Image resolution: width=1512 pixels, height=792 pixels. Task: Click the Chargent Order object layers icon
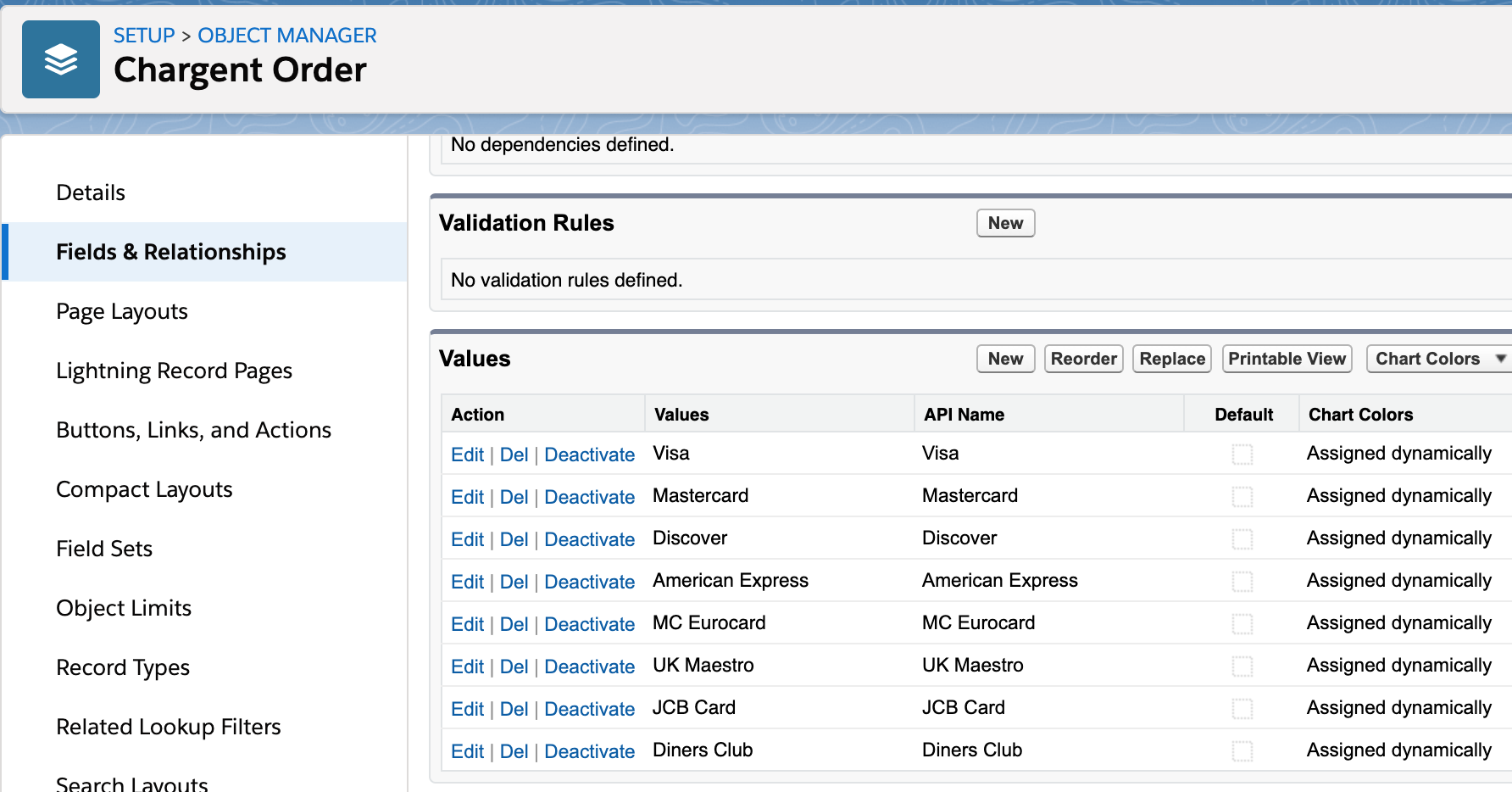pyautogui.click(x=60, y=59)
